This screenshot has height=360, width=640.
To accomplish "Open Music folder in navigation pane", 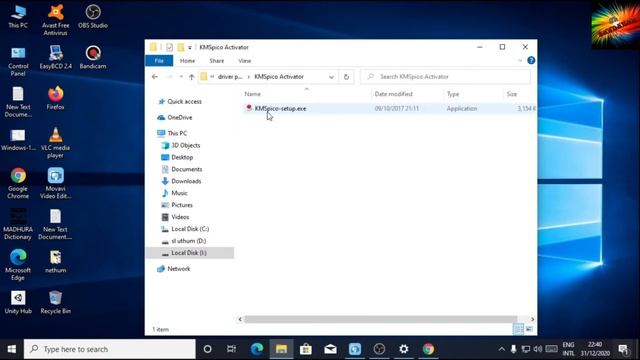I will pyautogui.click(x=179, y=193).
